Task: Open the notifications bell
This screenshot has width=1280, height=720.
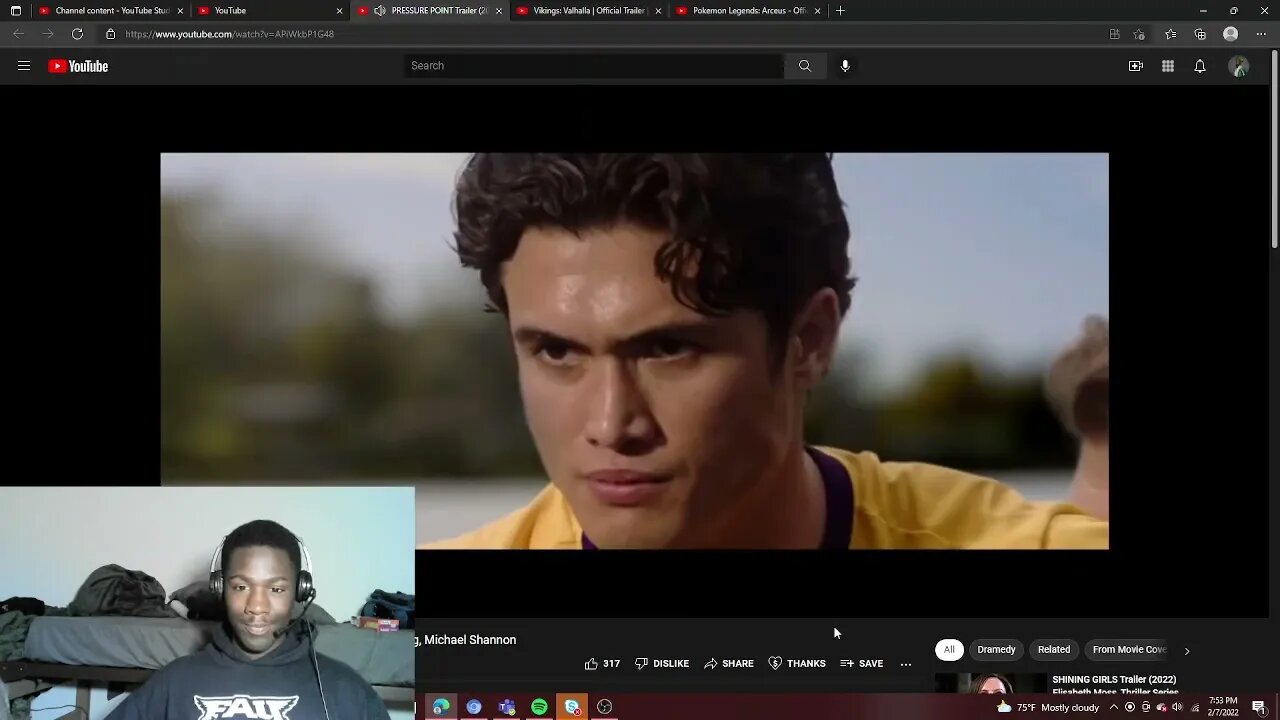Action: [x=1200, y=66]
